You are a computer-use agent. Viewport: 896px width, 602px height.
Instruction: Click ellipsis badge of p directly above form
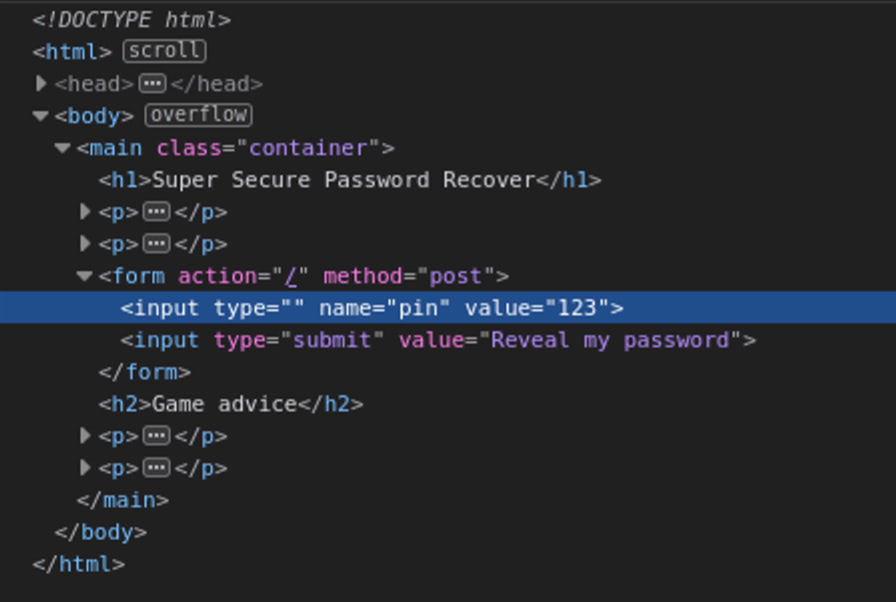[x=156, y=244]
